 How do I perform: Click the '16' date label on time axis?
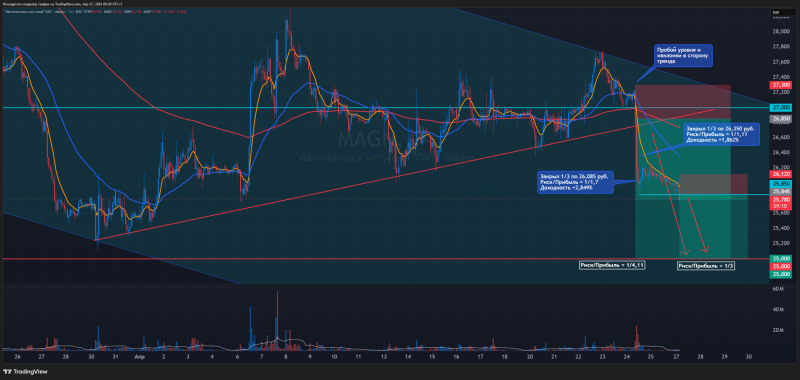click(455, 357)
